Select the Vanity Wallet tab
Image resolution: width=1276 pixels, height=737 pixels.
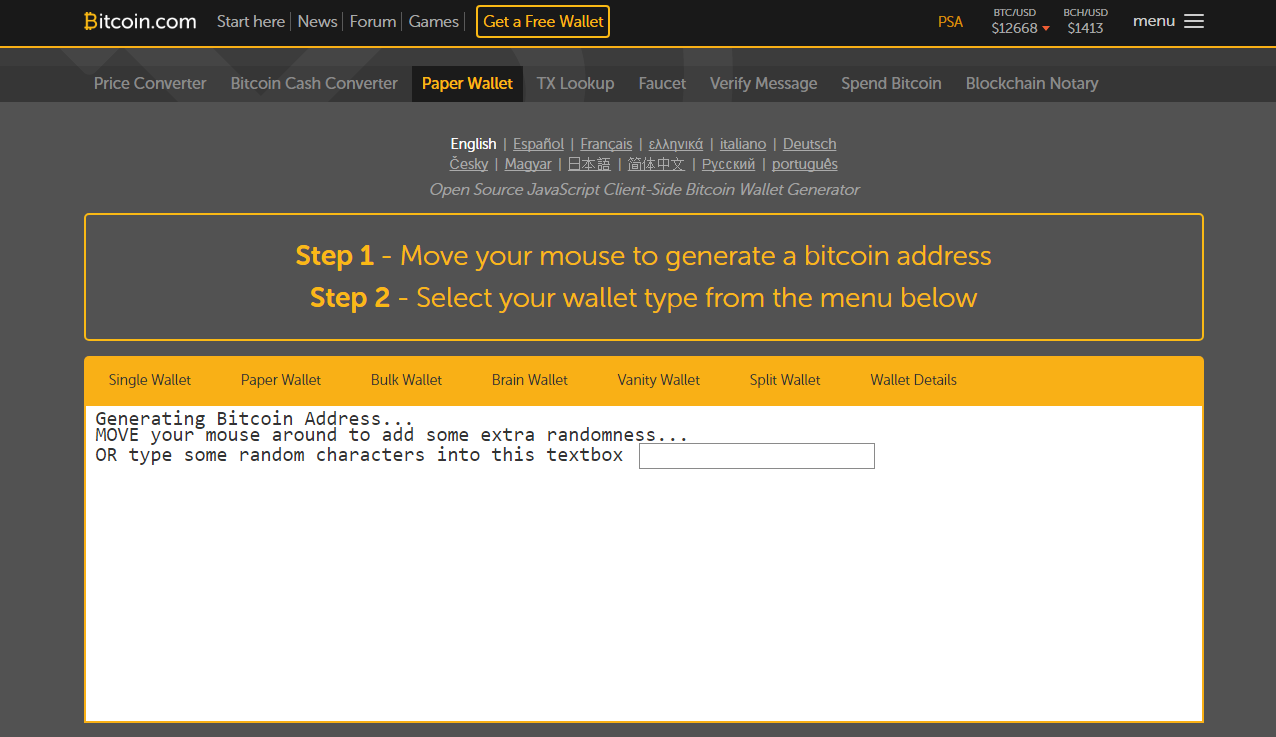pos(658,380)
